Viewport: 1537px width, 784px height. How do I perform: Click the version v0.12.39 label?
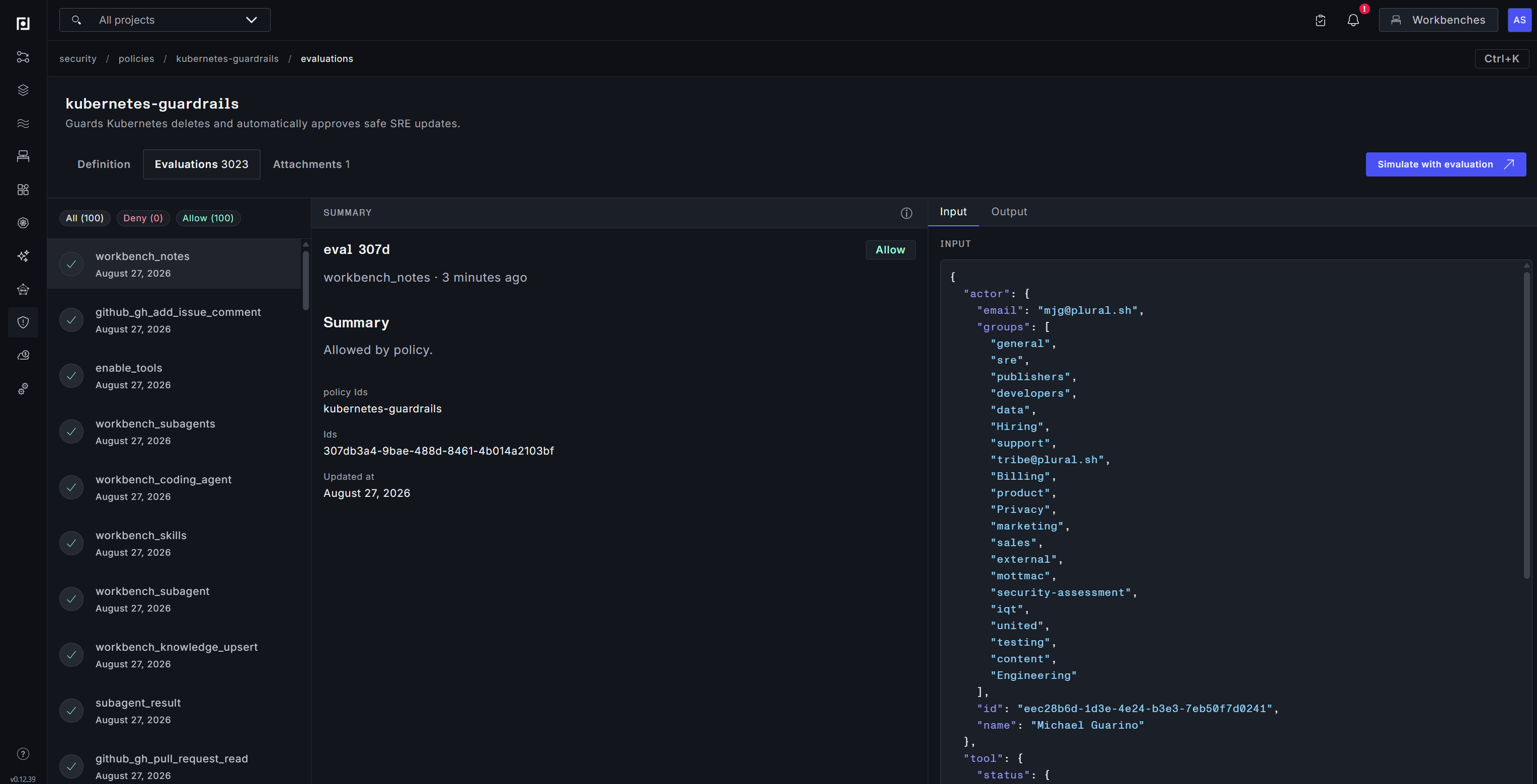click(23, 779)
